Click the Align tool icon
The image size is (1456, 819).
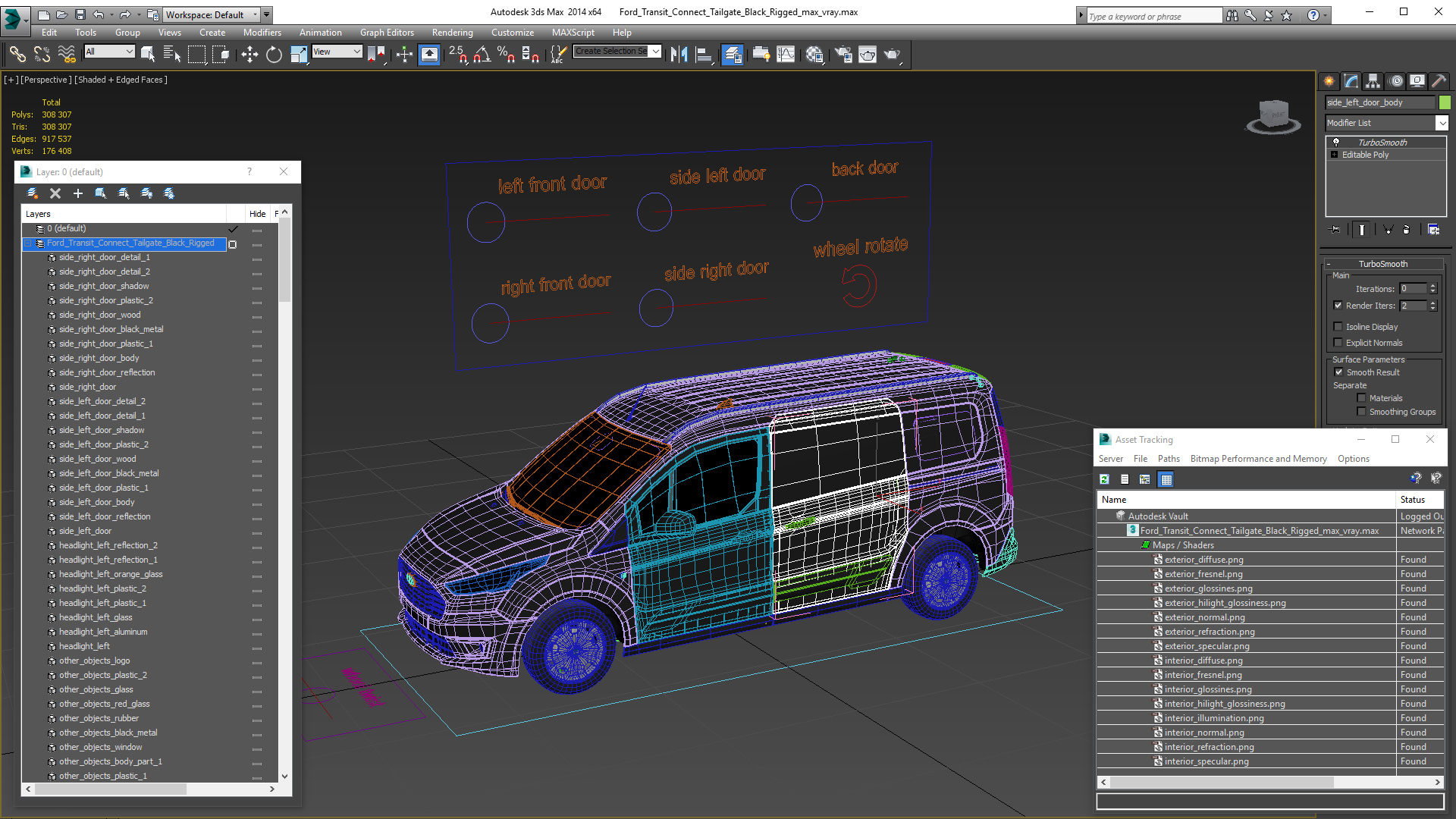[704, 54]
